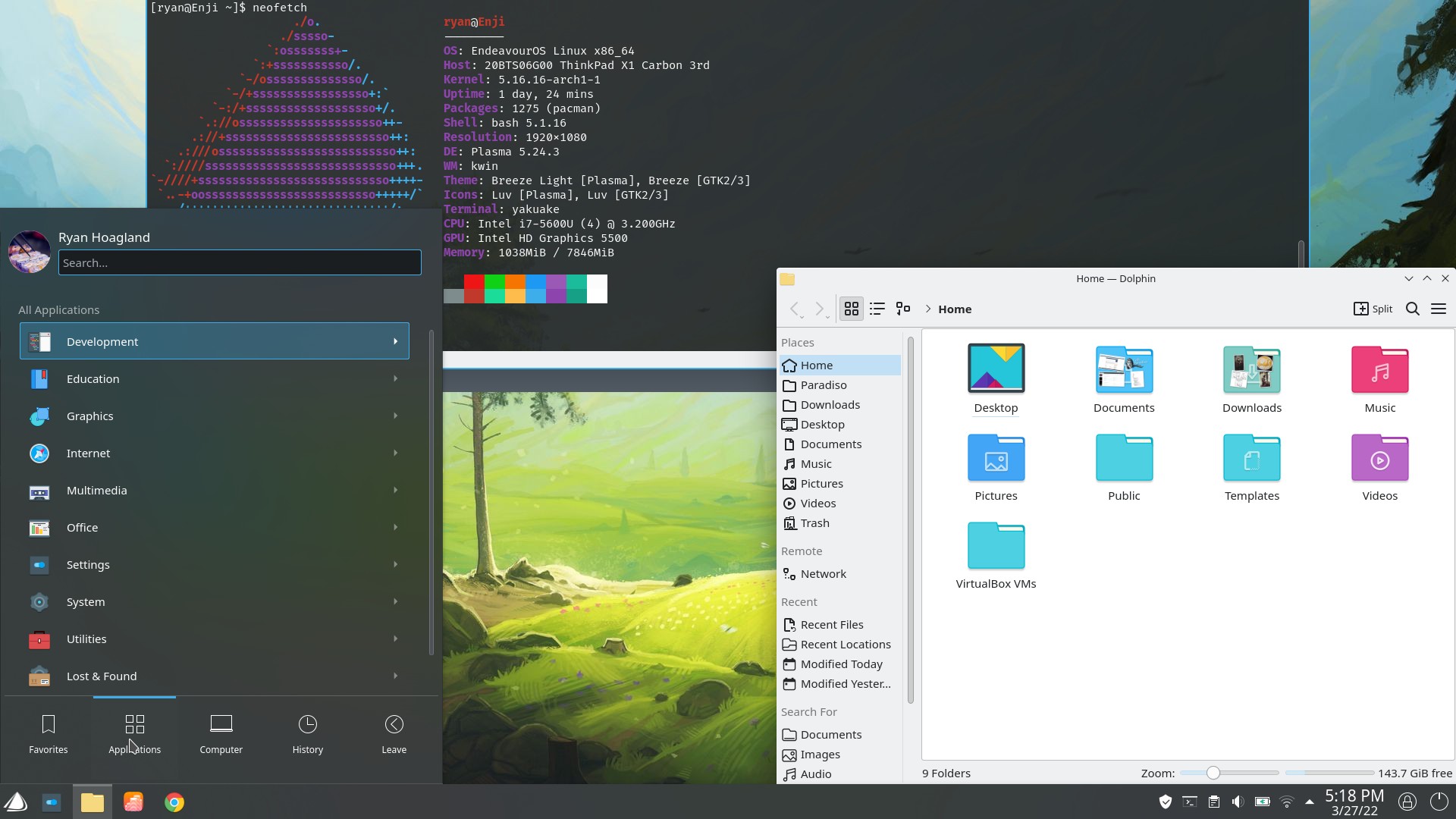
Task: Click EndeavourOS launcher button on taskbar
Action: [x=15, y=802]
